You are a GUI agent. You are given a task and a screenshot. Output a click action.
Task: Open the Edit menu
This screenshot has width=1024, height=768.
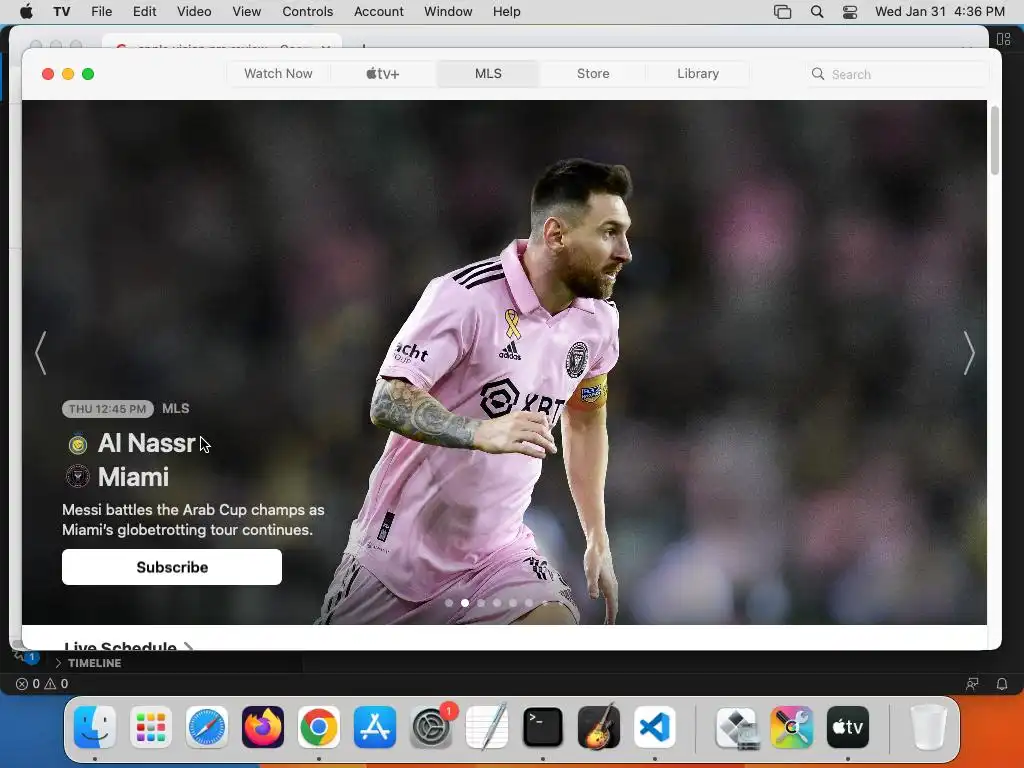(144, 12)
